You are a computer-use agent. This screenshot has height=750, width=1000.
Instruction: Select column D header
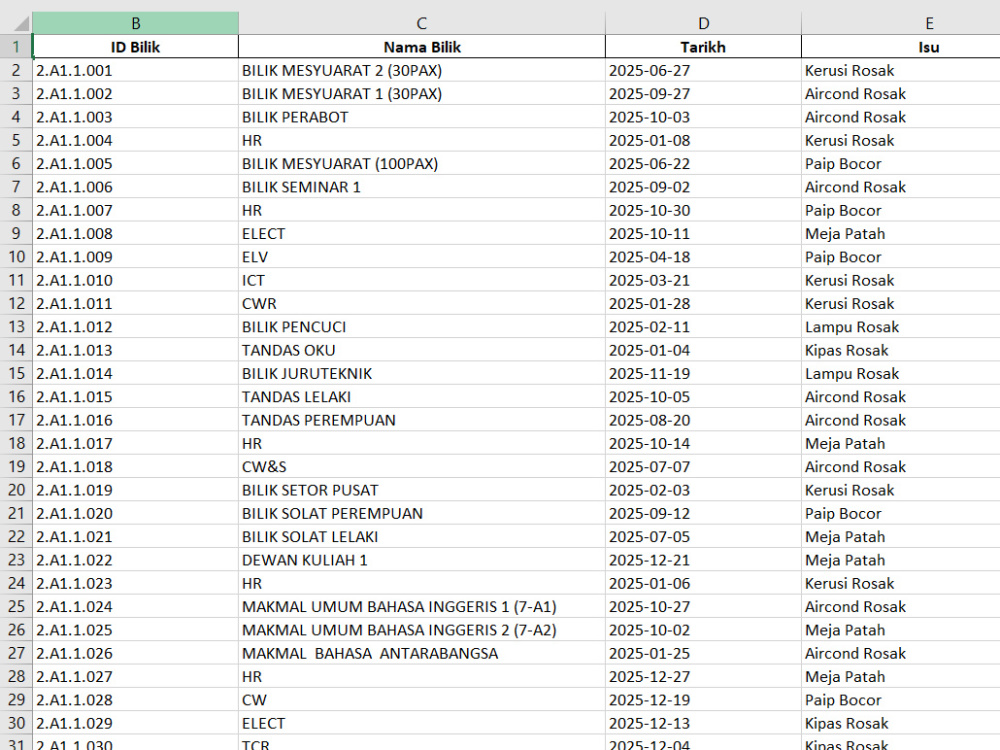coord(703,24)
